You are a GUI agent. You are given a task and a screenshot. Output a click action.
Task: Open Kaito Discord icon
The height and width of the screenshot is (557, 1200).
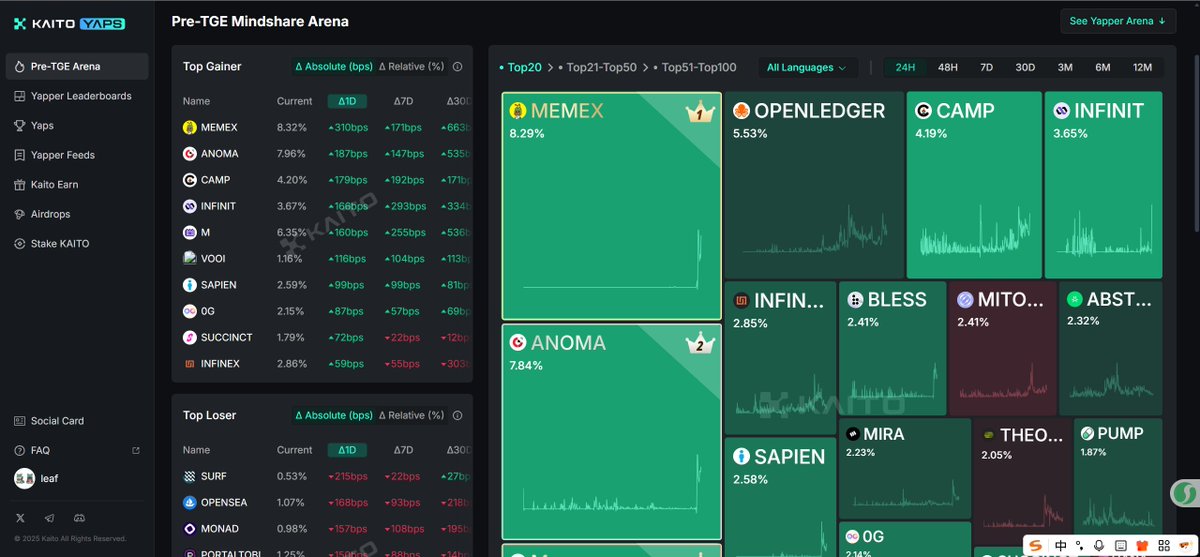[x=80, y=518]
